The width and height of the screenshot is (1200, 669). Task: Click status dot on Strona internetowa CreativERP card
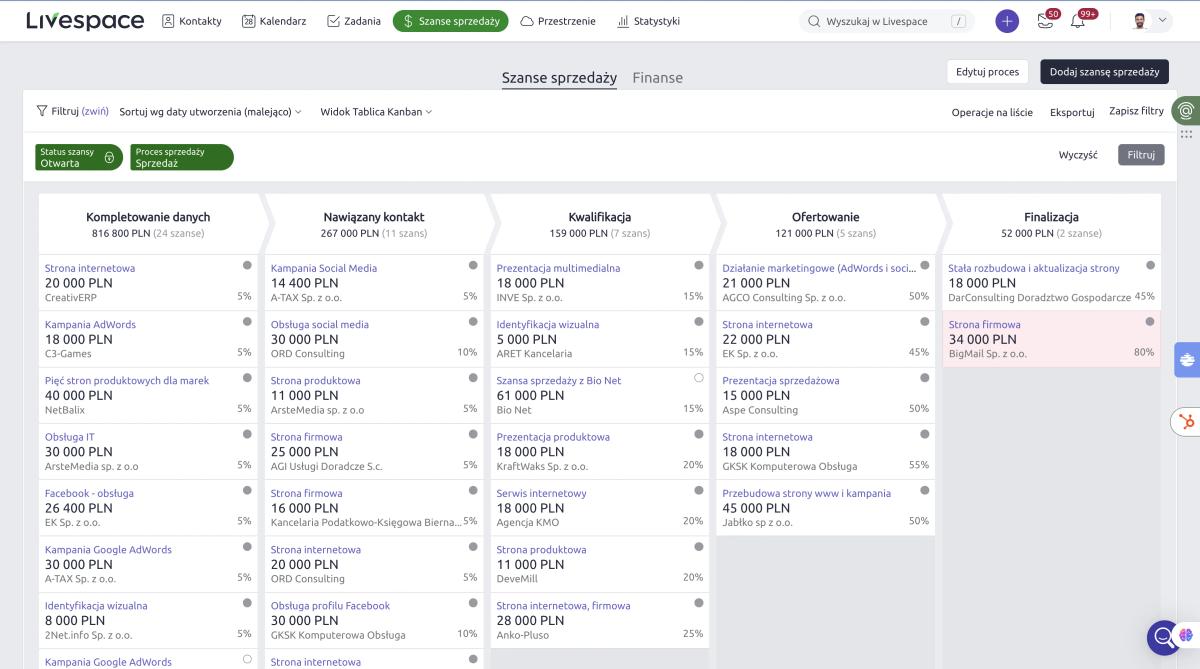(x=247, y=265)
